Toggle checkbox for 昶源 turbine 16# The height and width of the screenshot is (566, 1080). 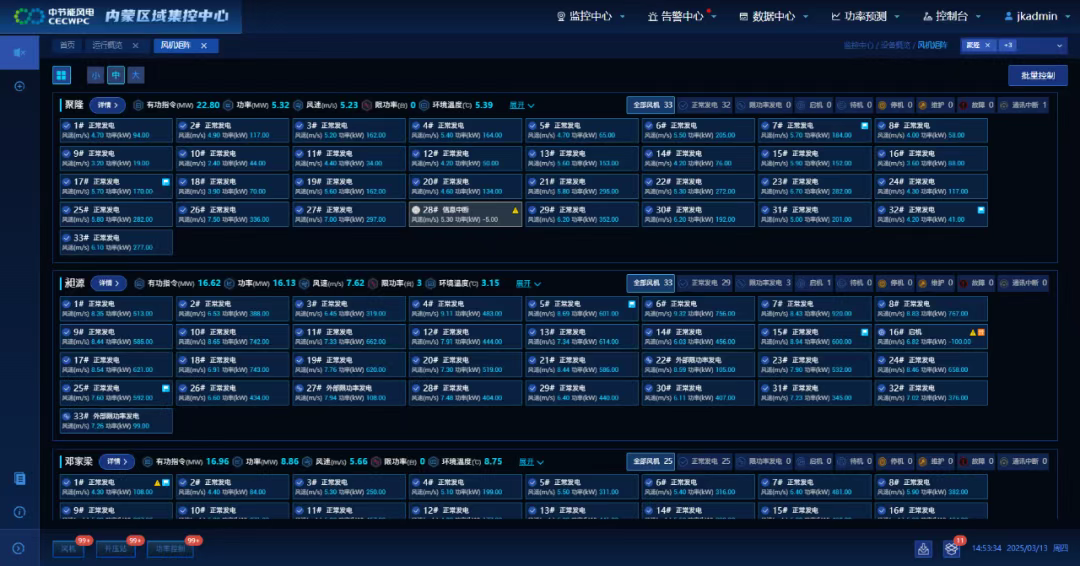pos(883,332)
